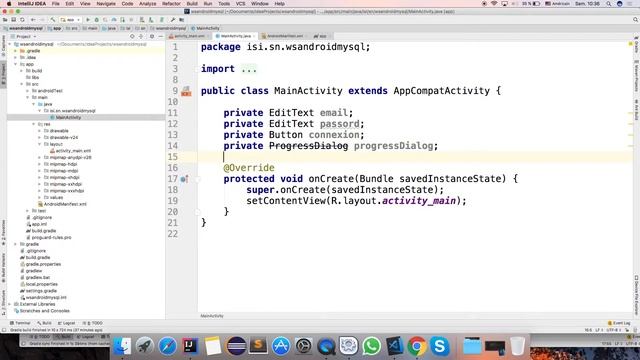This screenshot has width=640, height=360.
Task: Select activity_main.xml in project tree
Action: pyautogui.click(x=73, y=151)
